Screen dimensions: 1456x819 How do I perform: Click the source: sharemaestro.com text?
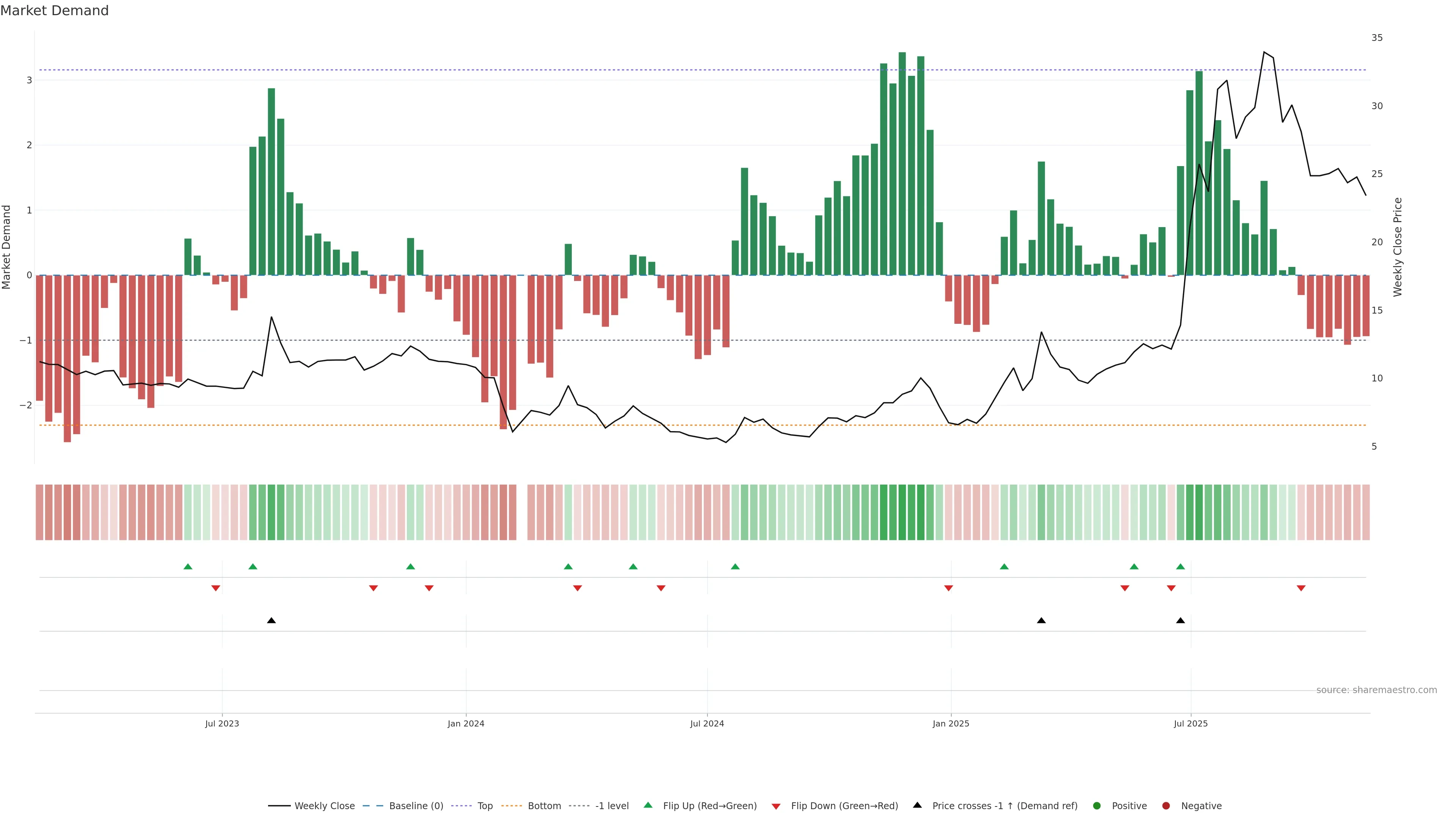(1376, 690)
